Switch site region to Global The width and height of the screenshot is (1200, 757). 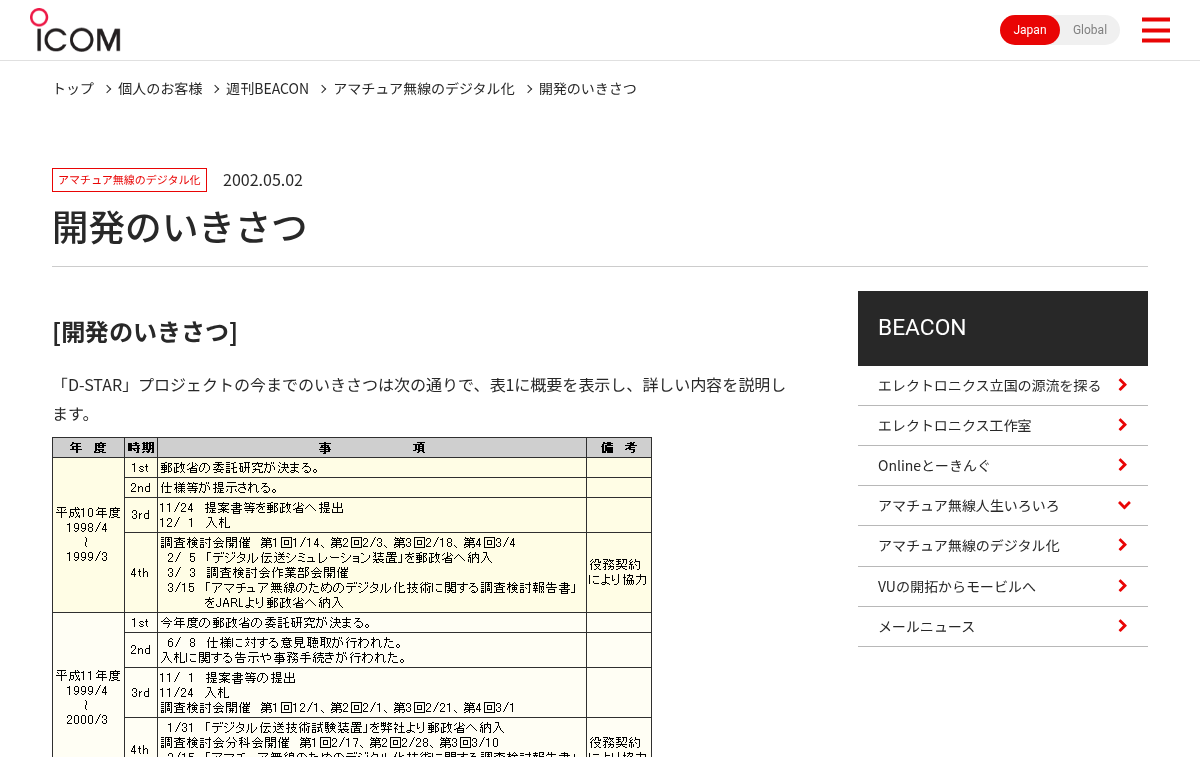[1090, 30]
